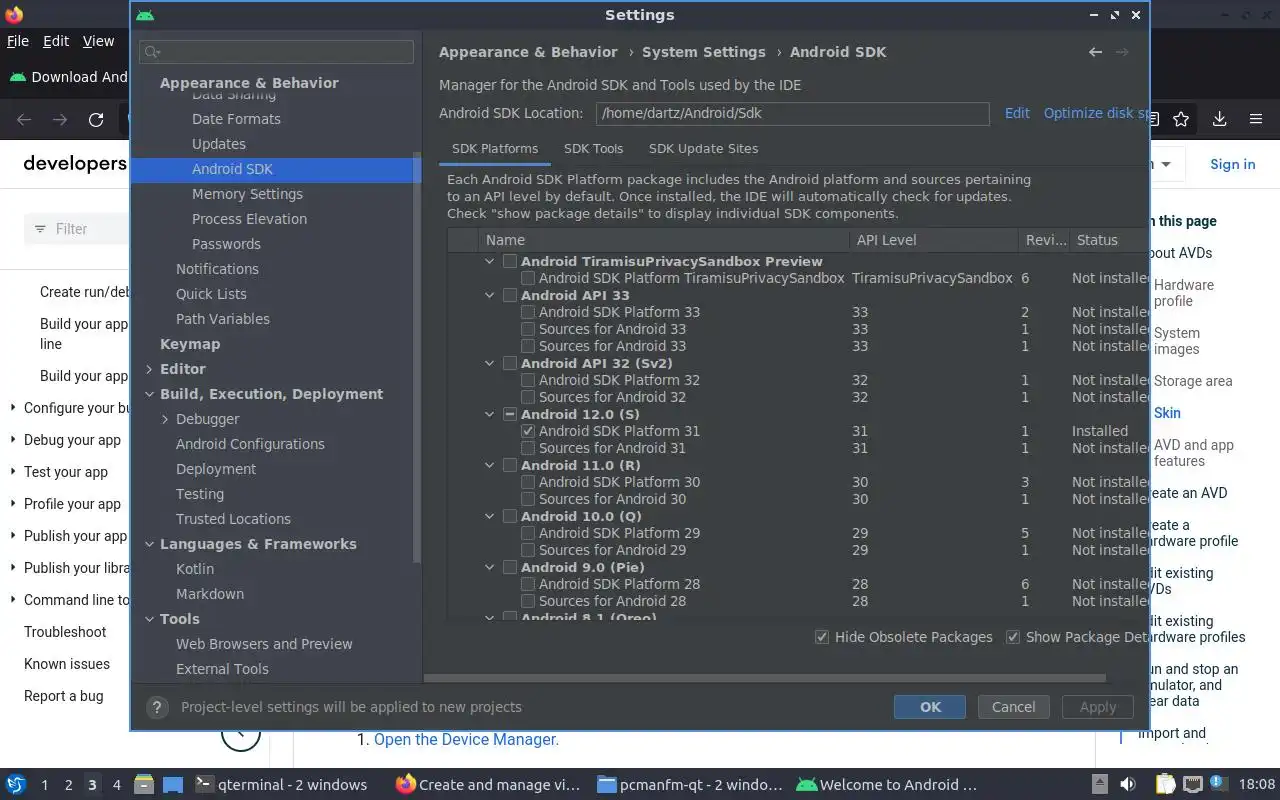Click the Firefox logo icon at top left
1280x800 pixels.
click(x=14, y=14)
